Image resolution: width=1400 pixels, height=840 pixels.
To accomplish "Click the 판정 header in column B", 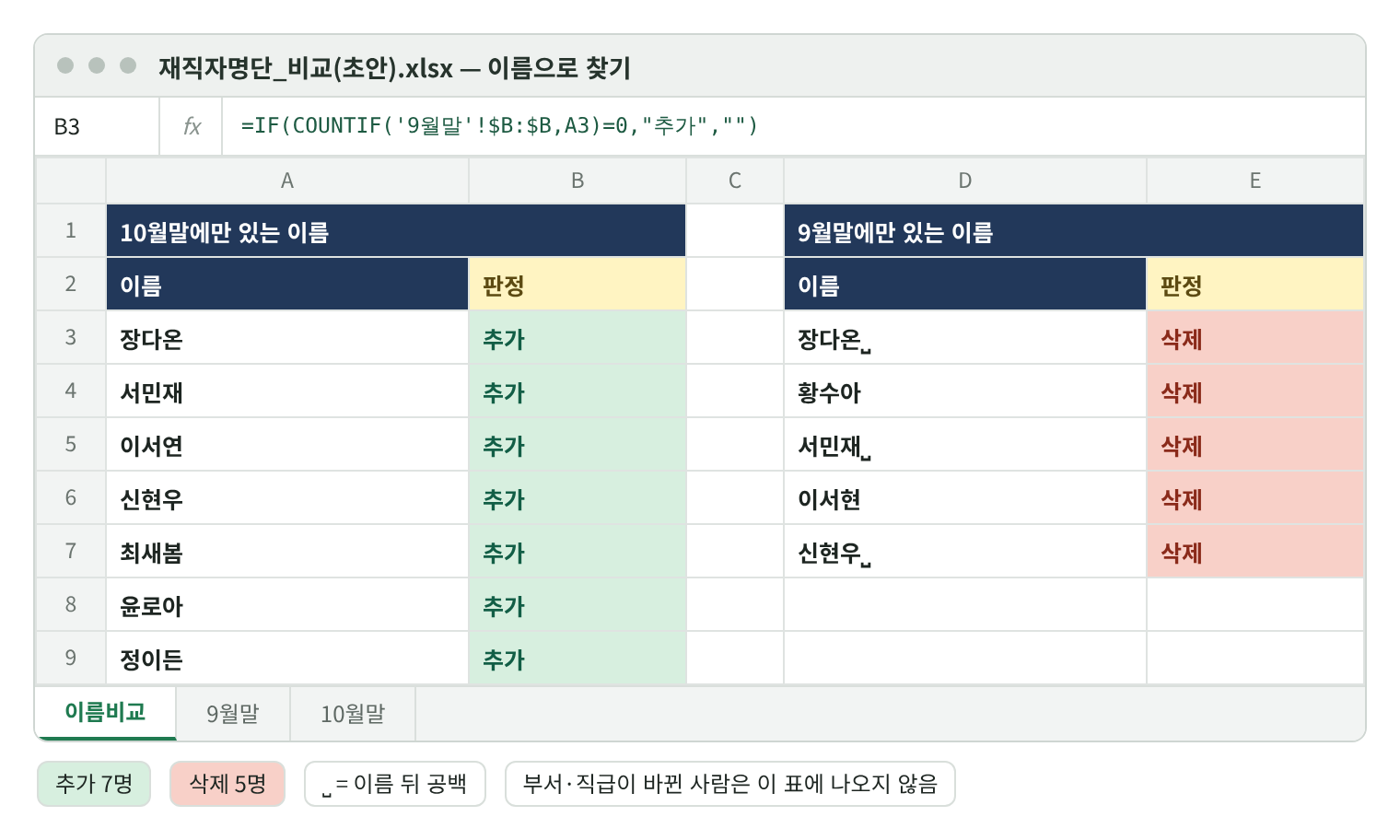I will 577,284.
